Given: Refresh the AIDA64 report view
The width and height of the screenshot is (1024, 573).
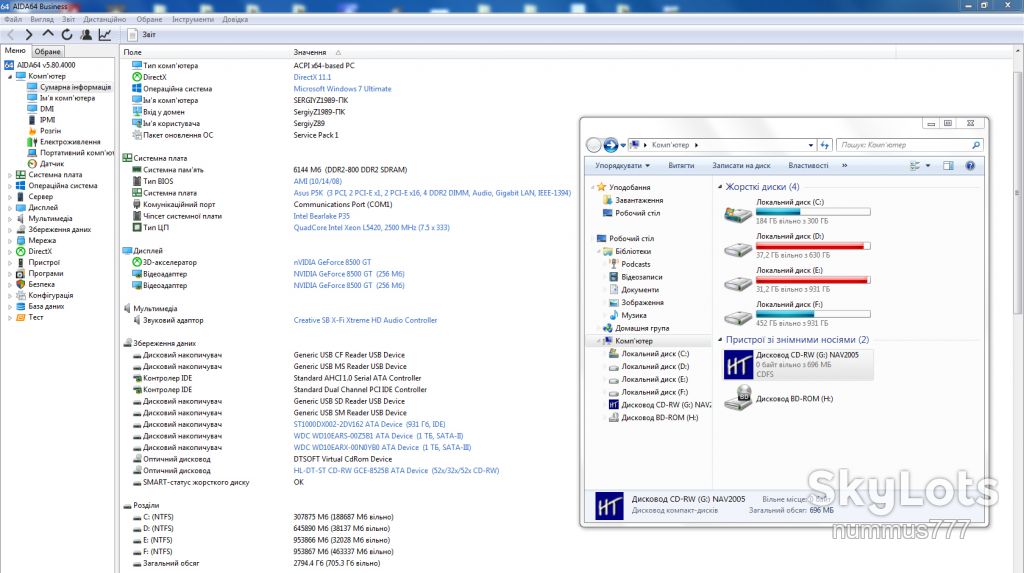Looking at the screenshot, I should (67, 35).
